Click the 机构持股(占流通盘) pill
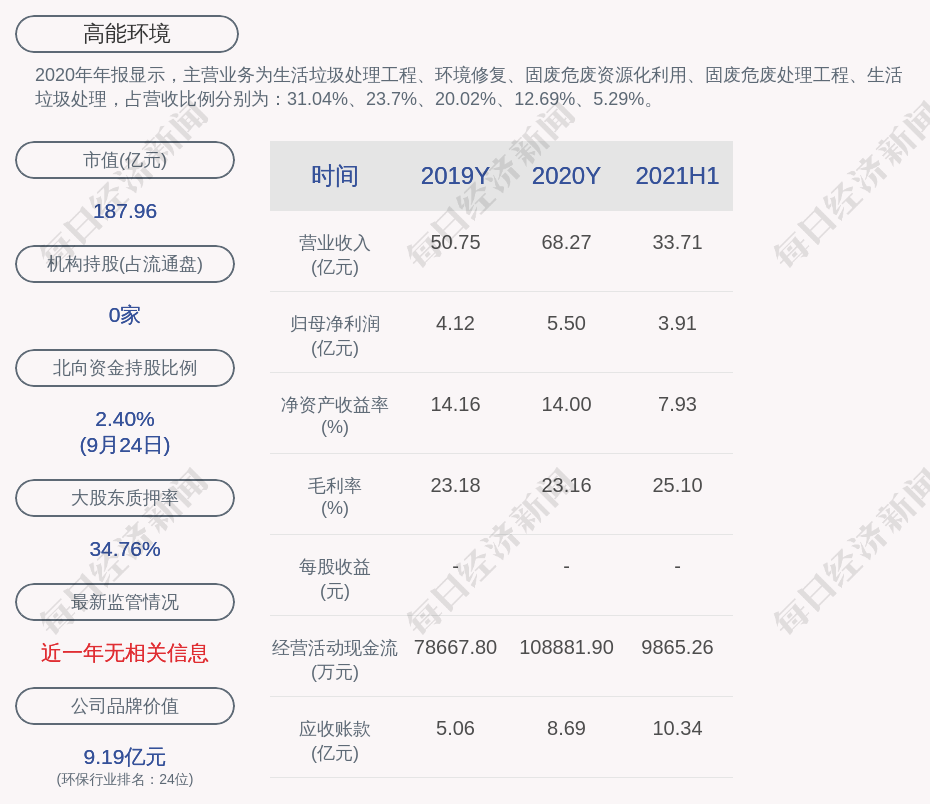 [125, 264]
